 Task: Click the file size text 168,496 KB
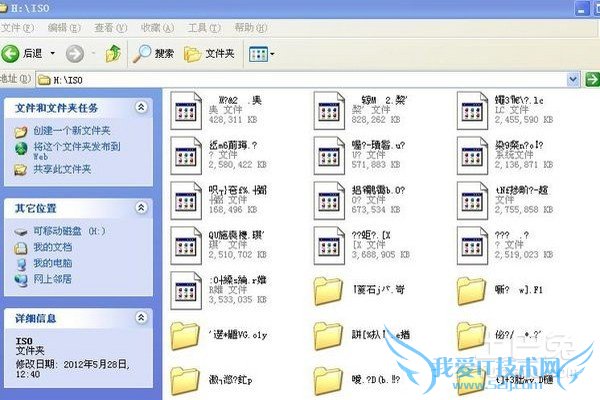(233, 210)
